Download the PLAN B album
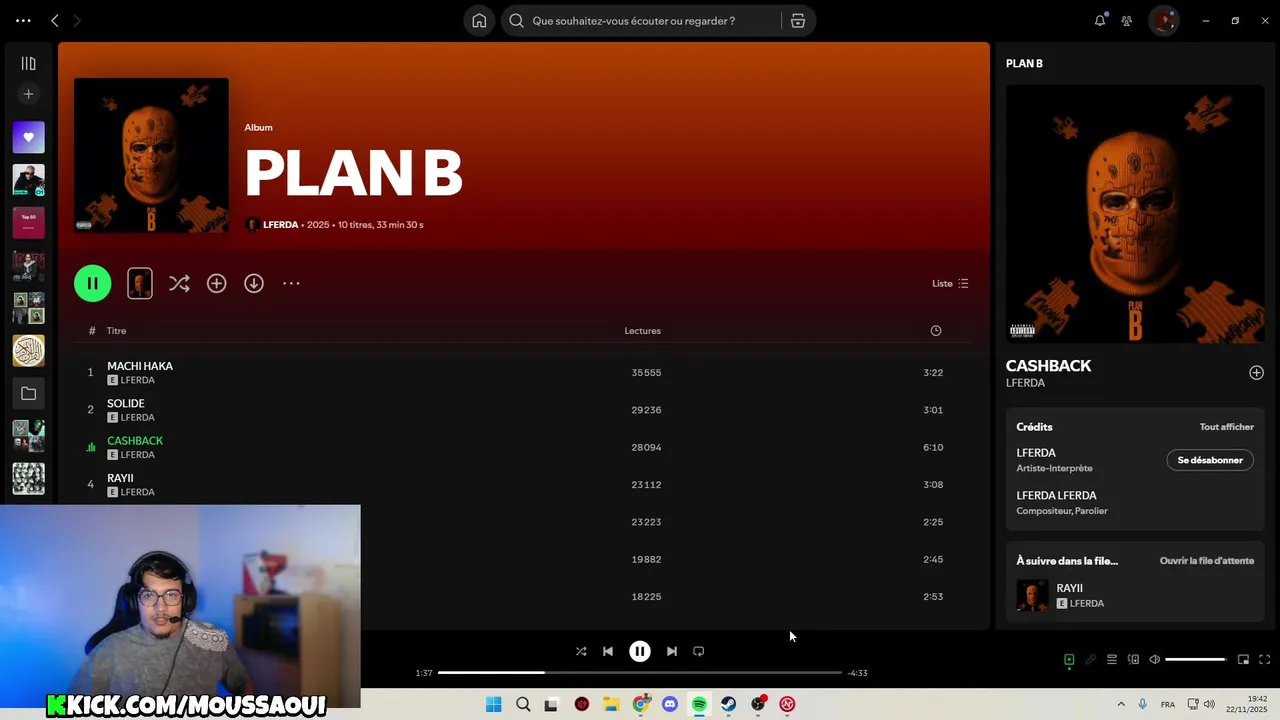 [x=254, y=284]
